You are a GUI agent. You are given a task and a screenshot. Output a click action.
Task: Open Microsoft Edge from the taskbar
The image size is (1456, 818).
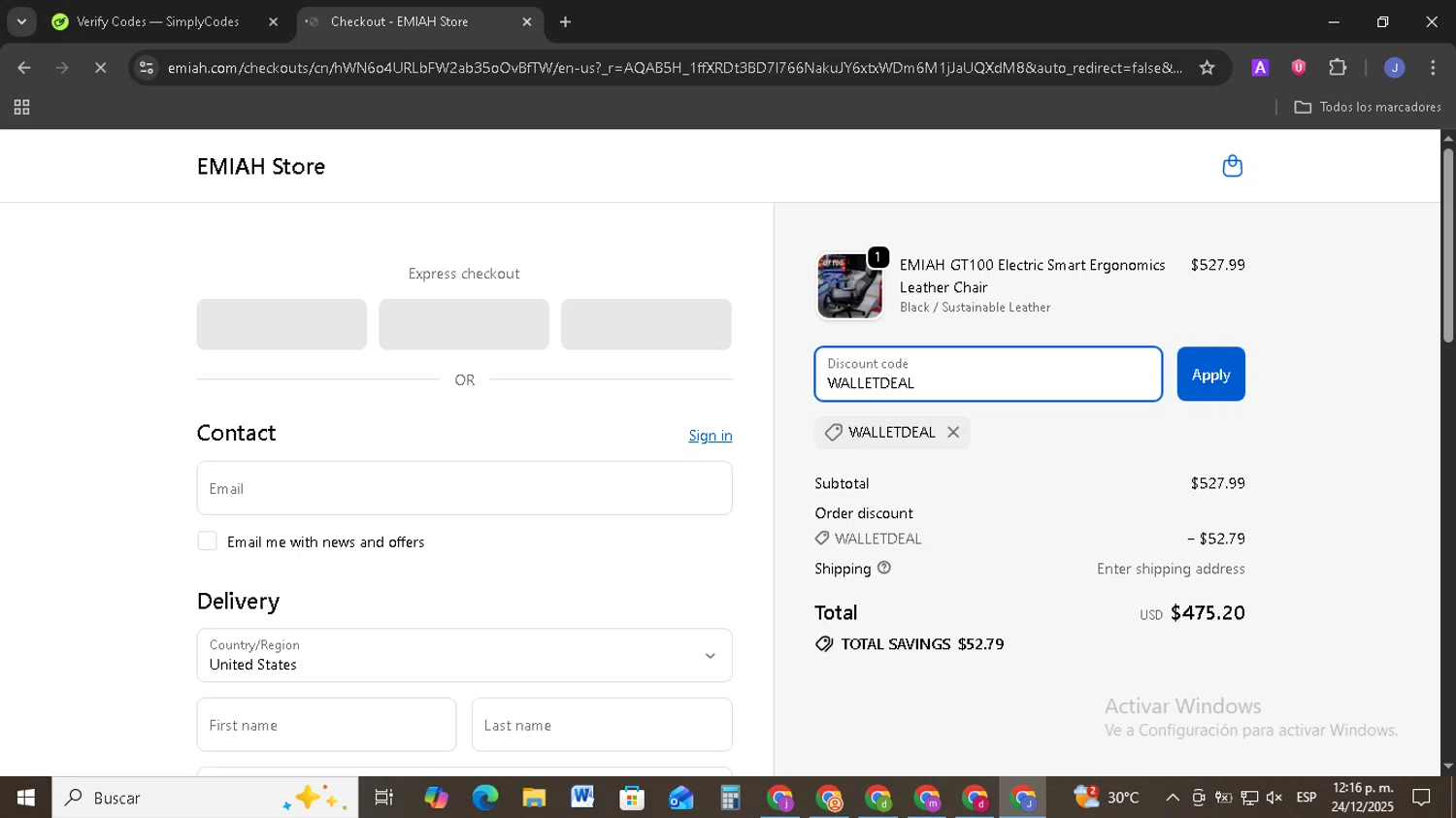click(484, 798)
